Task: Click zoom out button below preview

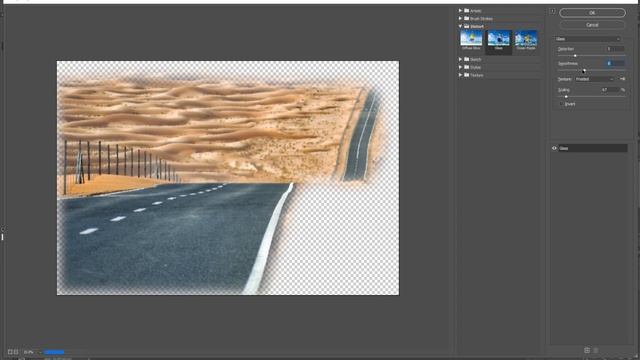Action: pyautogui.click(x=10, y=352)
